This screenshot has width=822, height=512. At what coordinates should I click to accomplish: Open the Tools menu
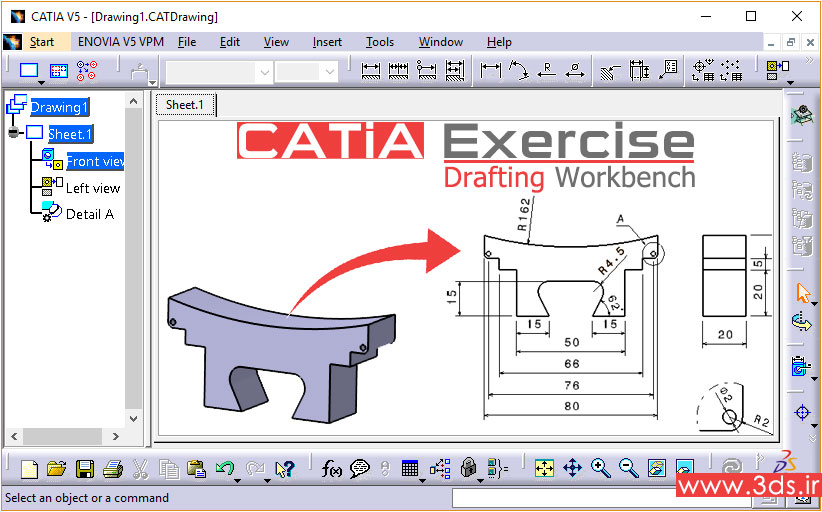tap(380, 42)
